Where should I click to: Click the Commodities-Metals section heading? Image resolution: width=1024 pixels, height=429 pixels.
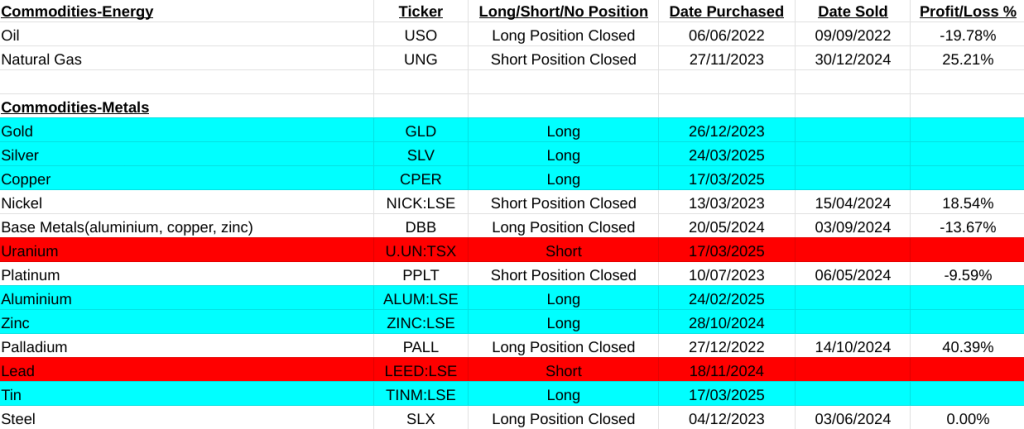point(75,107)
